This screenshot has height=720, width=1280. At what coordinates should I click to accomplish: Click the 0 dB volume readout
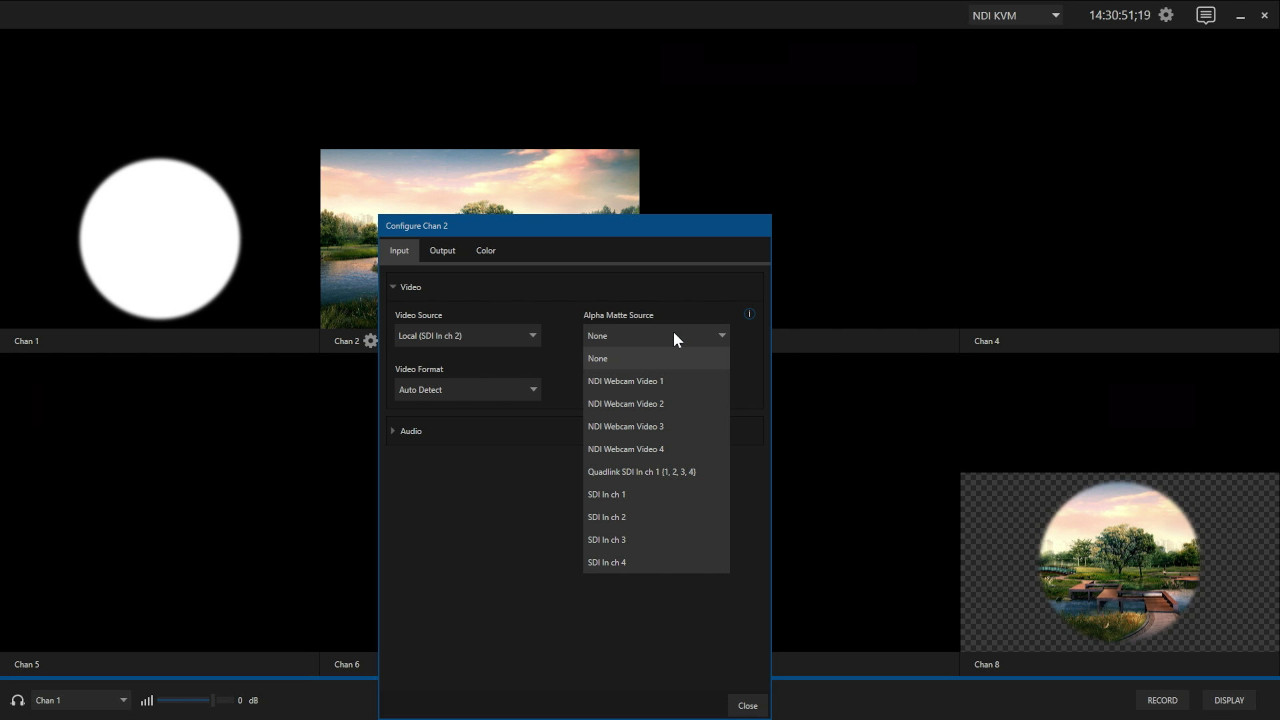click(248, 700)
